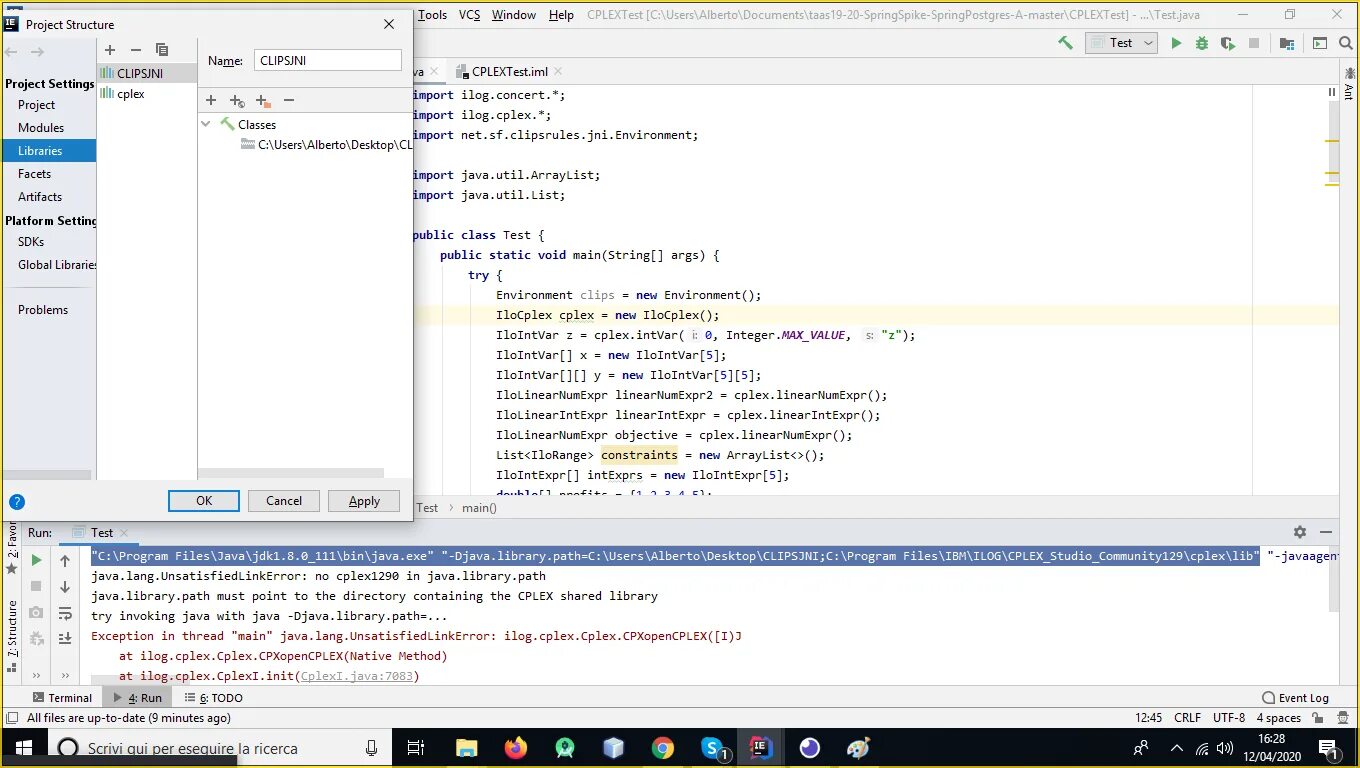Open the Windows Start menu
Screen dimensions: 1360x768
tap(23, 748)
